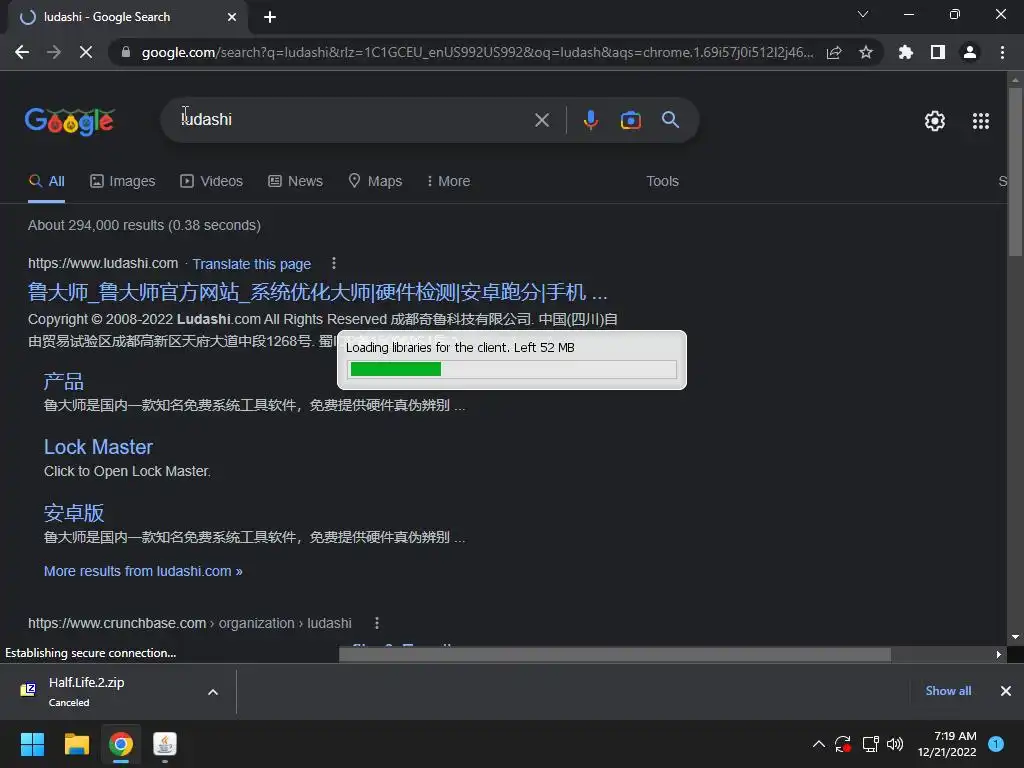Click the magnifier search button

tap(670, 120)
